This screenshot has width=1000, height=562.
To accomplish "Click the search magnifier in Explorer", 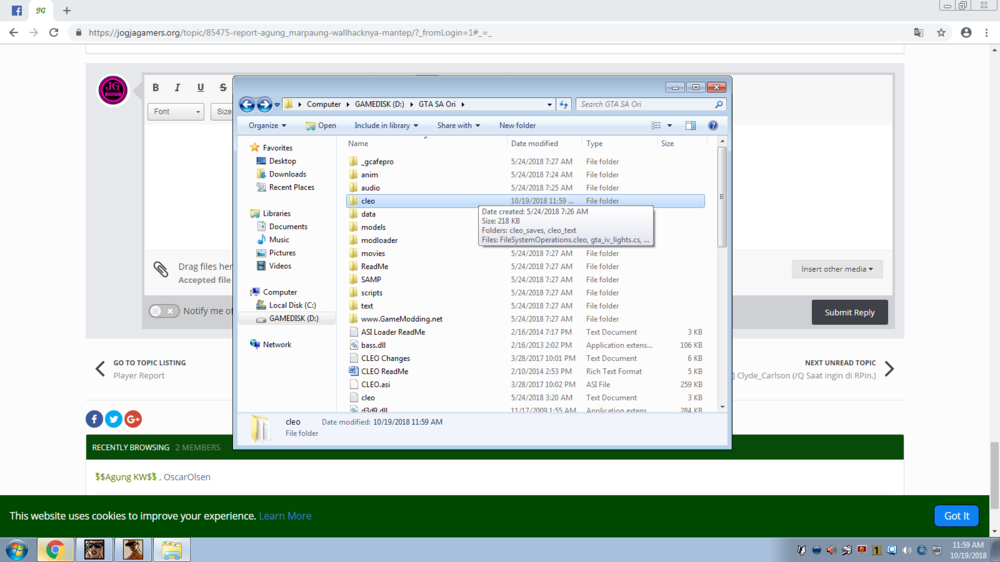I will 719,104.
